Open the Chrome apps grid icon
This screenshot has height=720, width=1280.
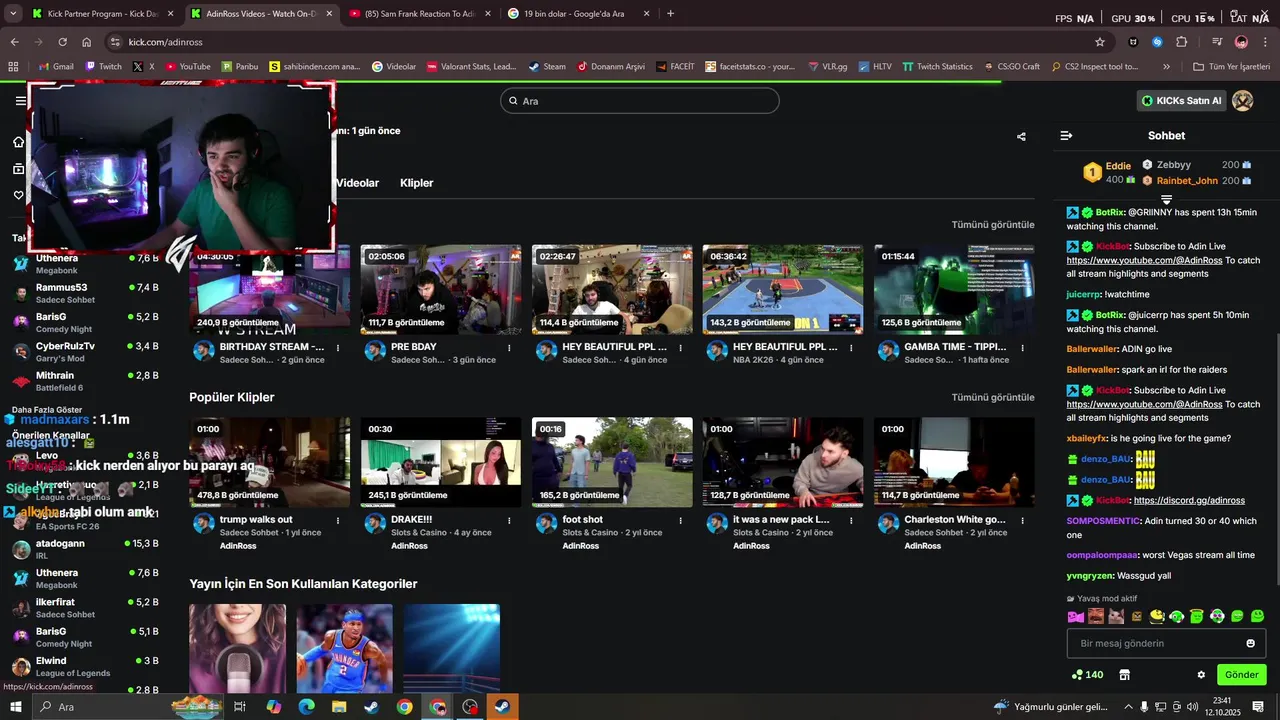coord(13,67)
